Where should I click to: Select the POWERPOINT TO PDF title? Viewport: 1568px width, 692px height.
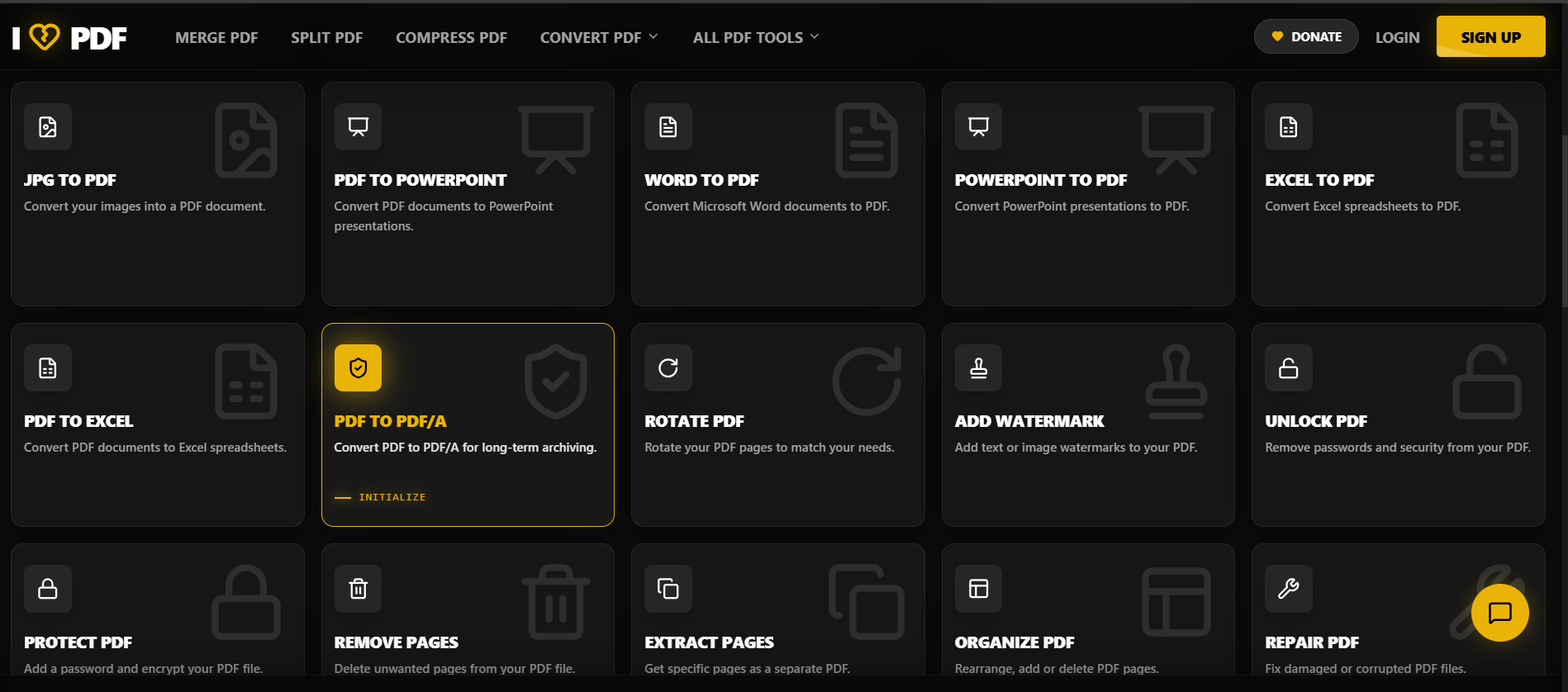point(1041,180)
